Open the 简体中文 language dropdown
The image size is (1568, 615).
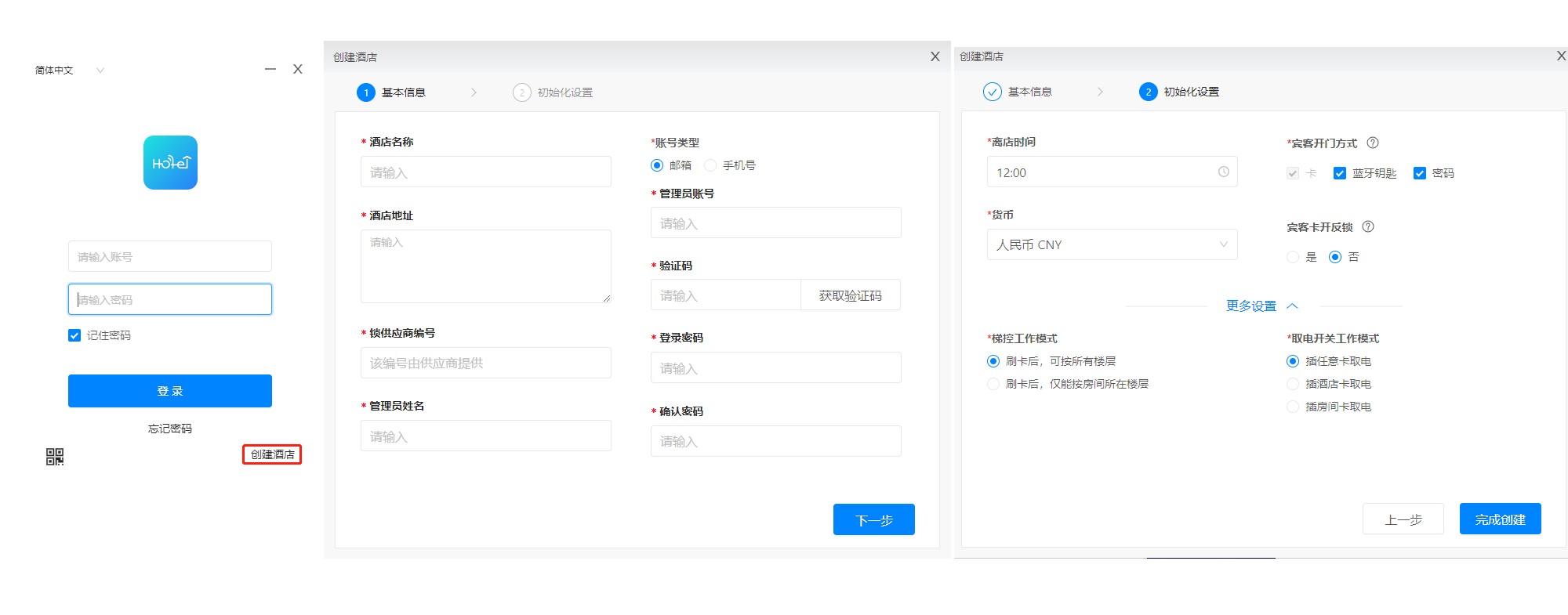69,71
